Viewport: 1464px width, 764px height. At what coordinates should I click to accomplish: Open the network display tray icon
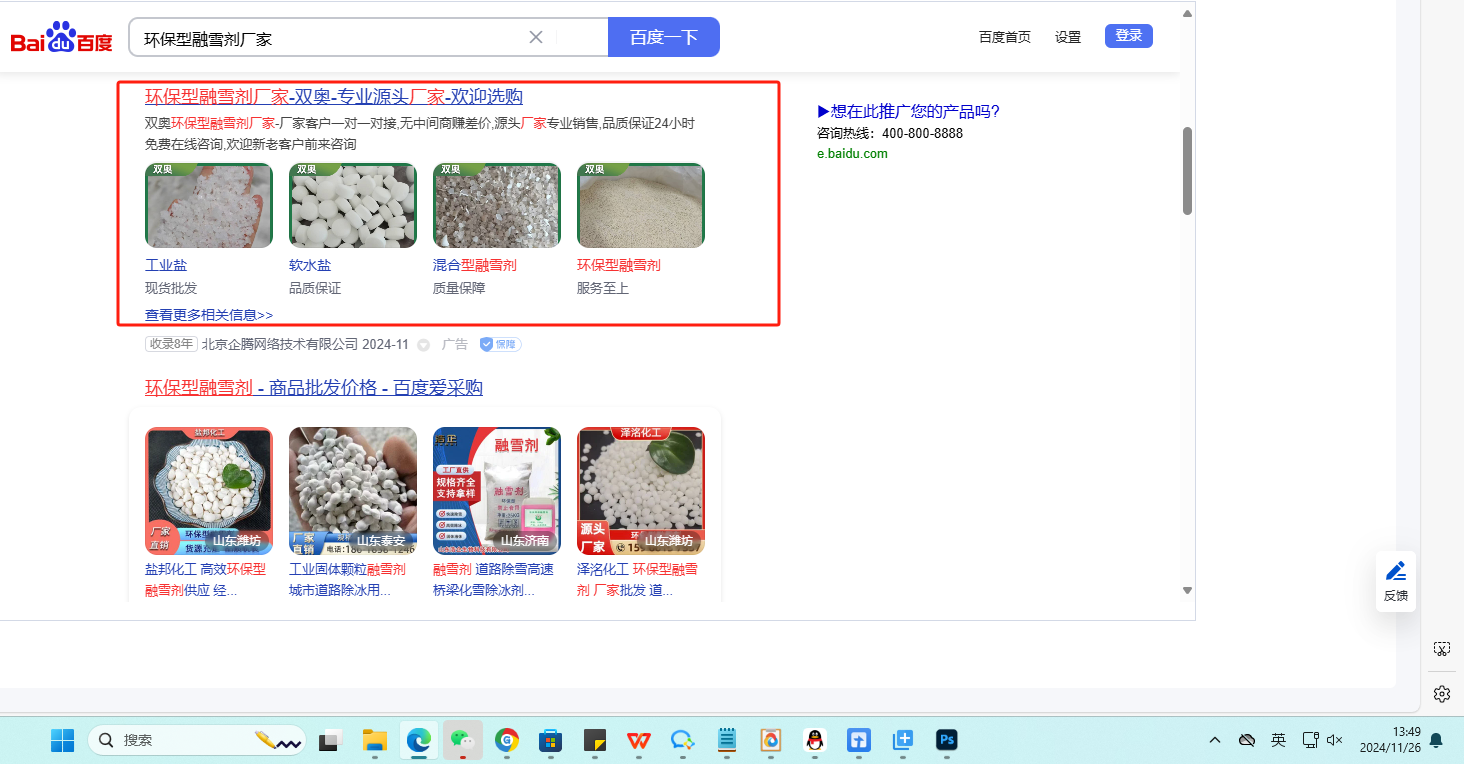pos(1310,740)
